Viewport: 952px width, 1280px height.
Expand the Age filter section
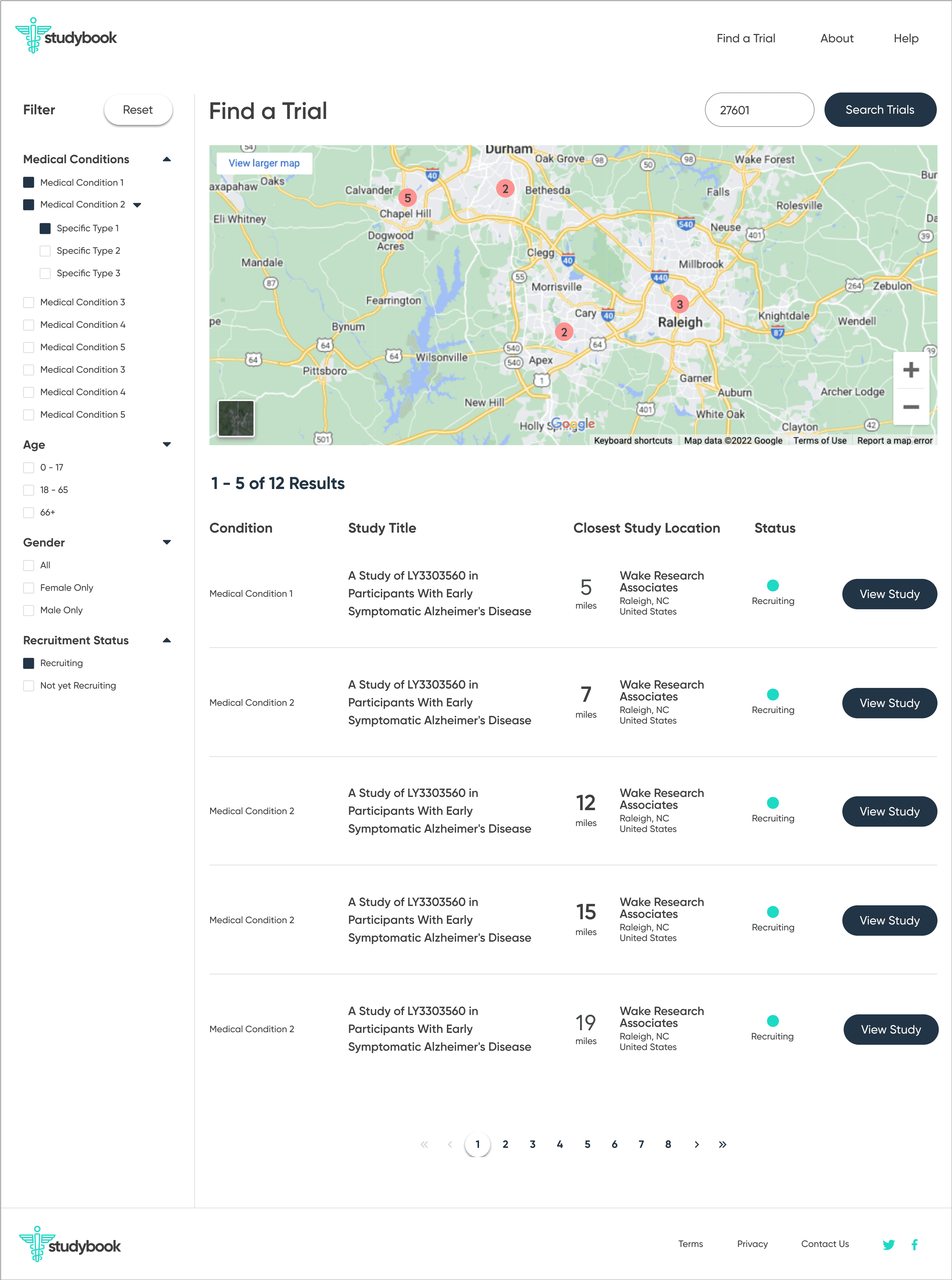(x=166, y=444)
